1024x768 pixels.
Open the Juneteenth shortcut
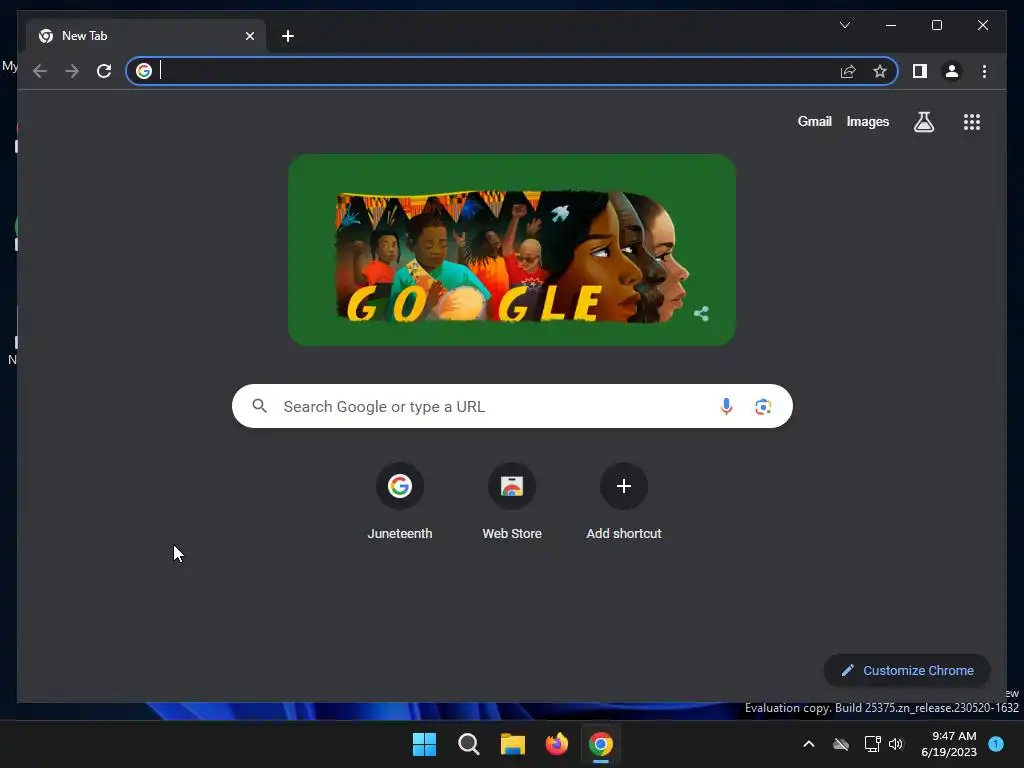400,502
